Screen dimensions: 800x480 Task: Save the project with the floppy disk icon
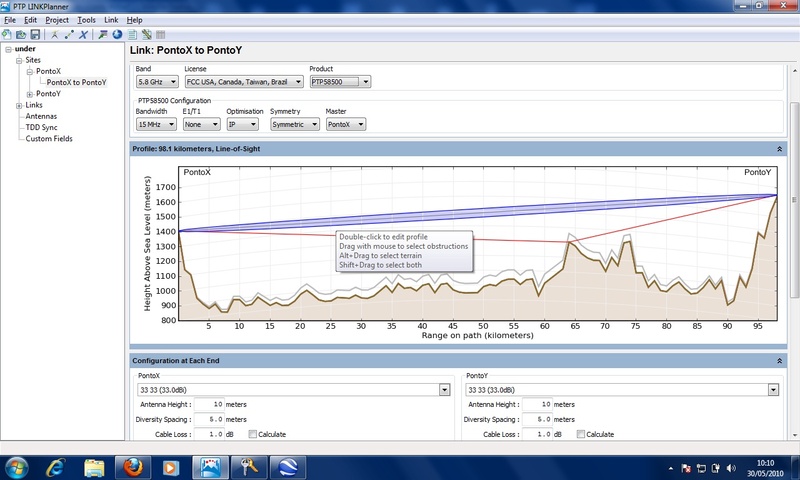pyautogui.click(x=34, y=34)
